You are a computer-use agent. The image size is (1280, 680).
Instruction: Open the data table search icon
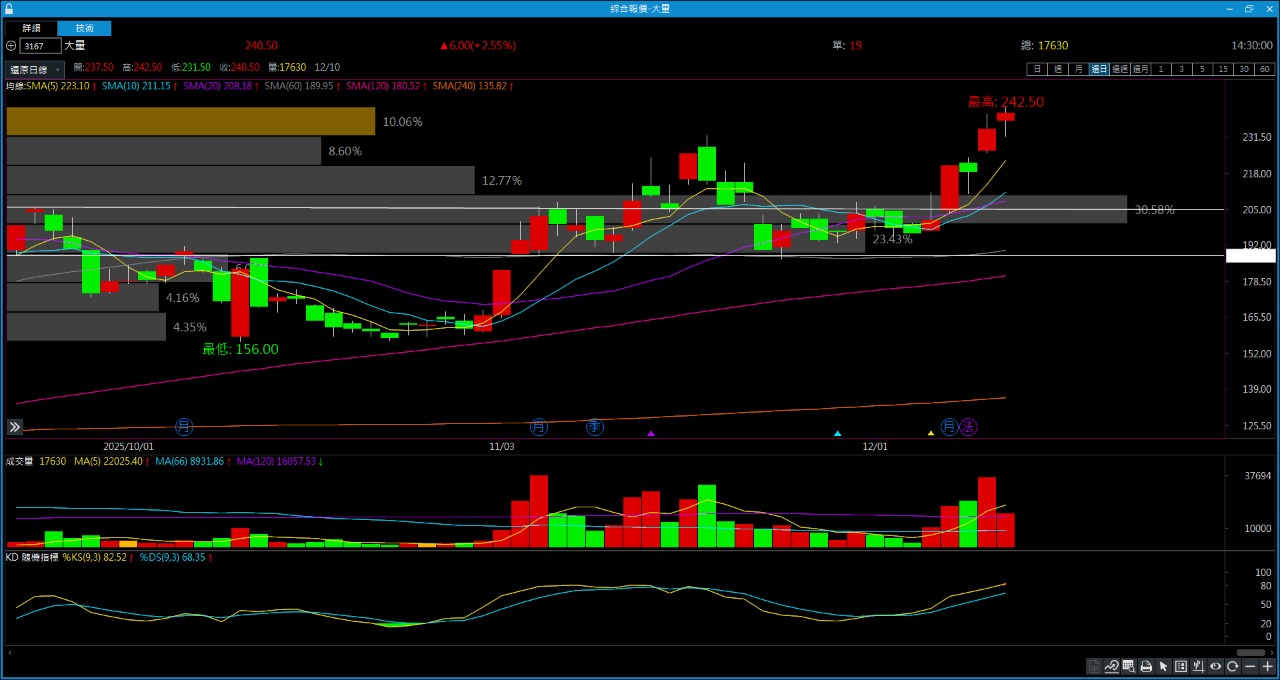[x=1128, y=667]
